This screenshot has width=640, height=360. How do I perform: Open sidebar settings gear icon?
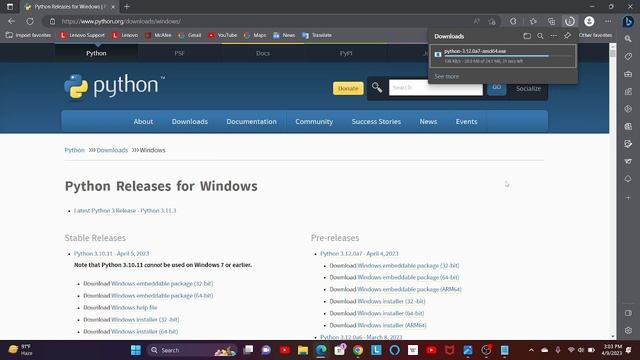628,331
